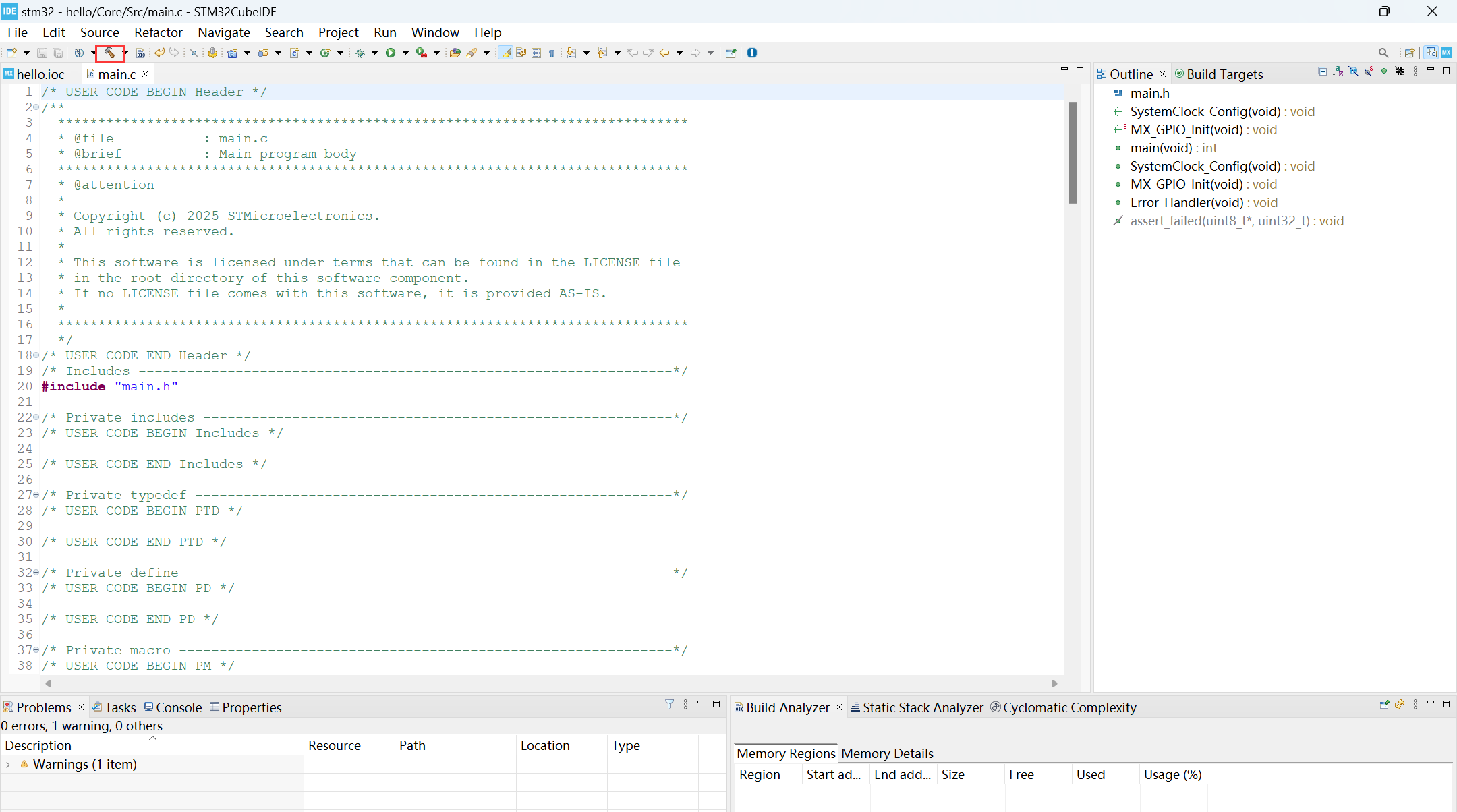This screenshot has width=1457, height=812.
Task: Collapse the comment fold at line 2
Action: (36, 107)
